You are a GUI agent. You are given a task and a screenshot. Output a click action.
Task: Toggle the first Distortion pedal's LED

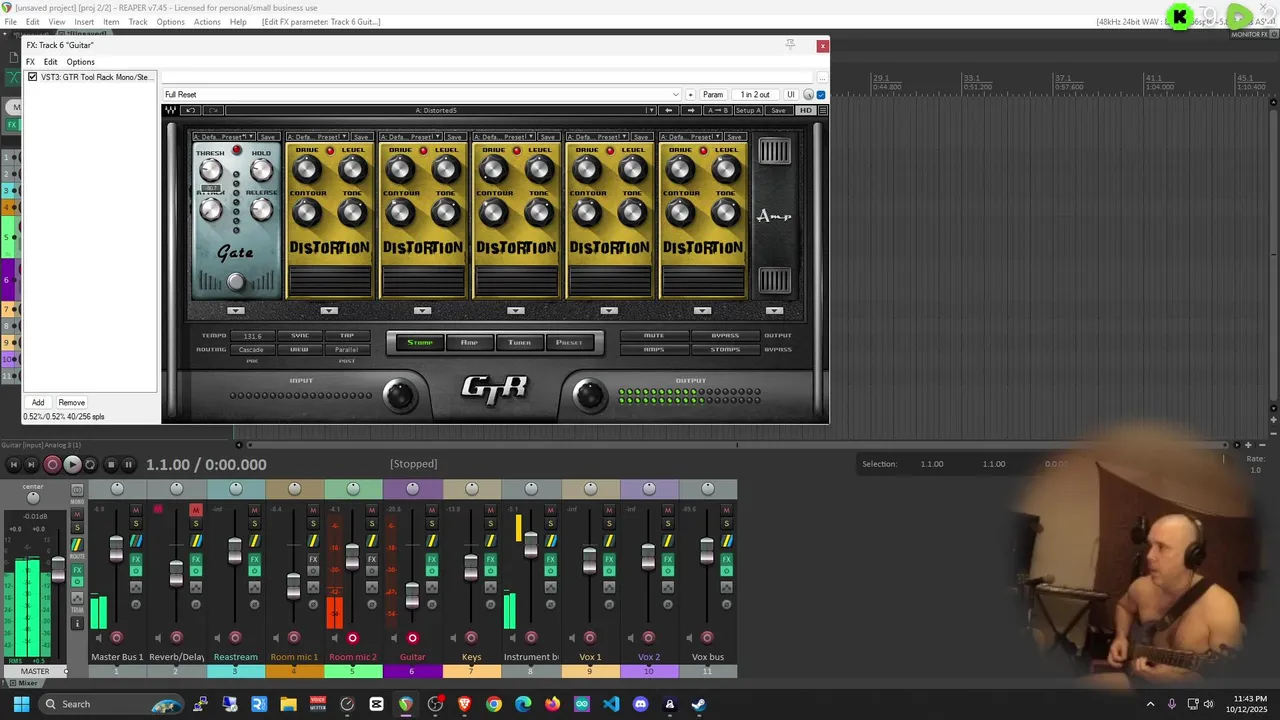tap(330, 151)
